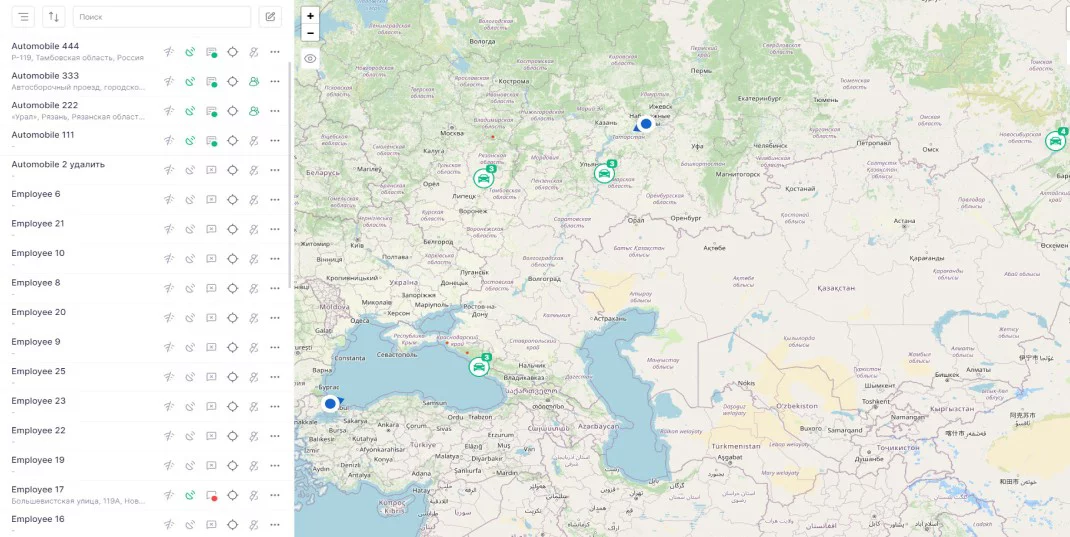
Task: Click blue location marker near Казань
Action: [646, 124]
